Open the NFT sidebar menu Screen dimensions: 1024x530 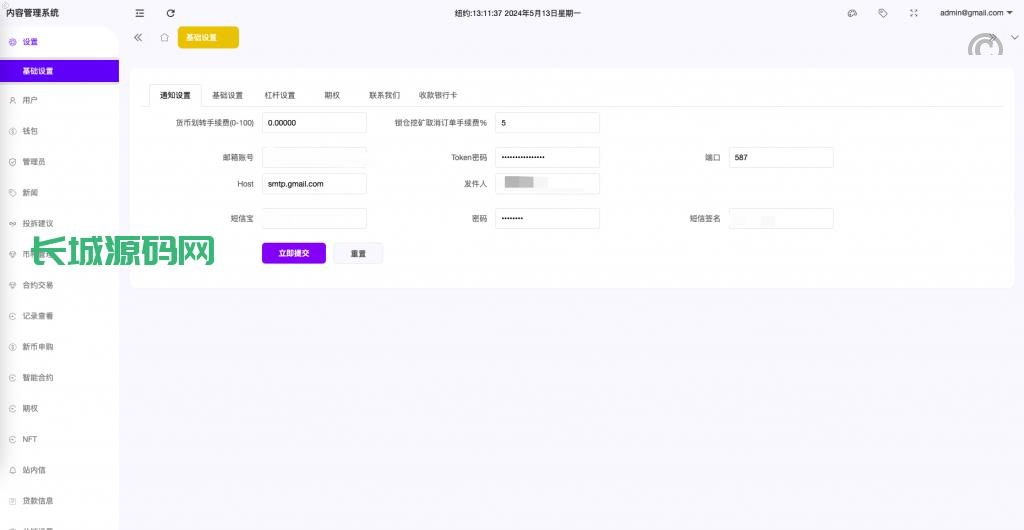(59, 439)
